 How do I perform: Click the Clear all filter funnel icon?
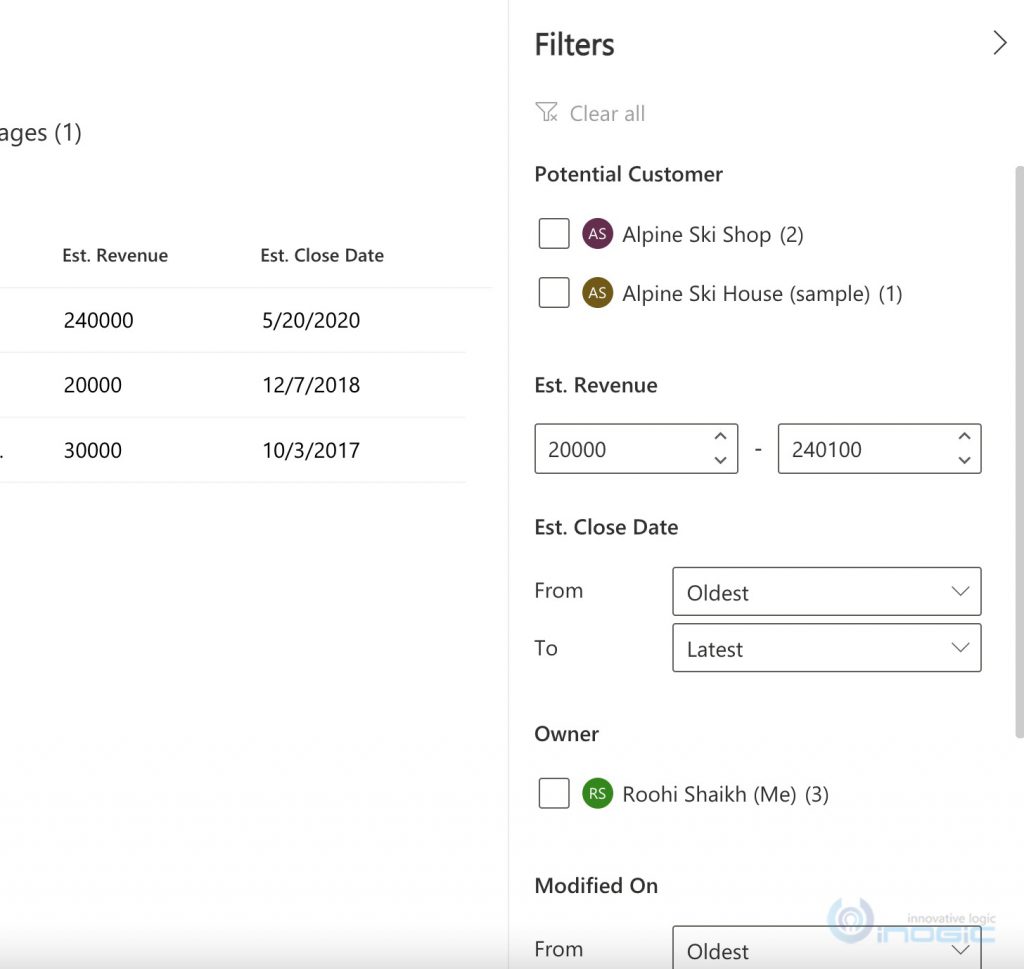(546, 113)
